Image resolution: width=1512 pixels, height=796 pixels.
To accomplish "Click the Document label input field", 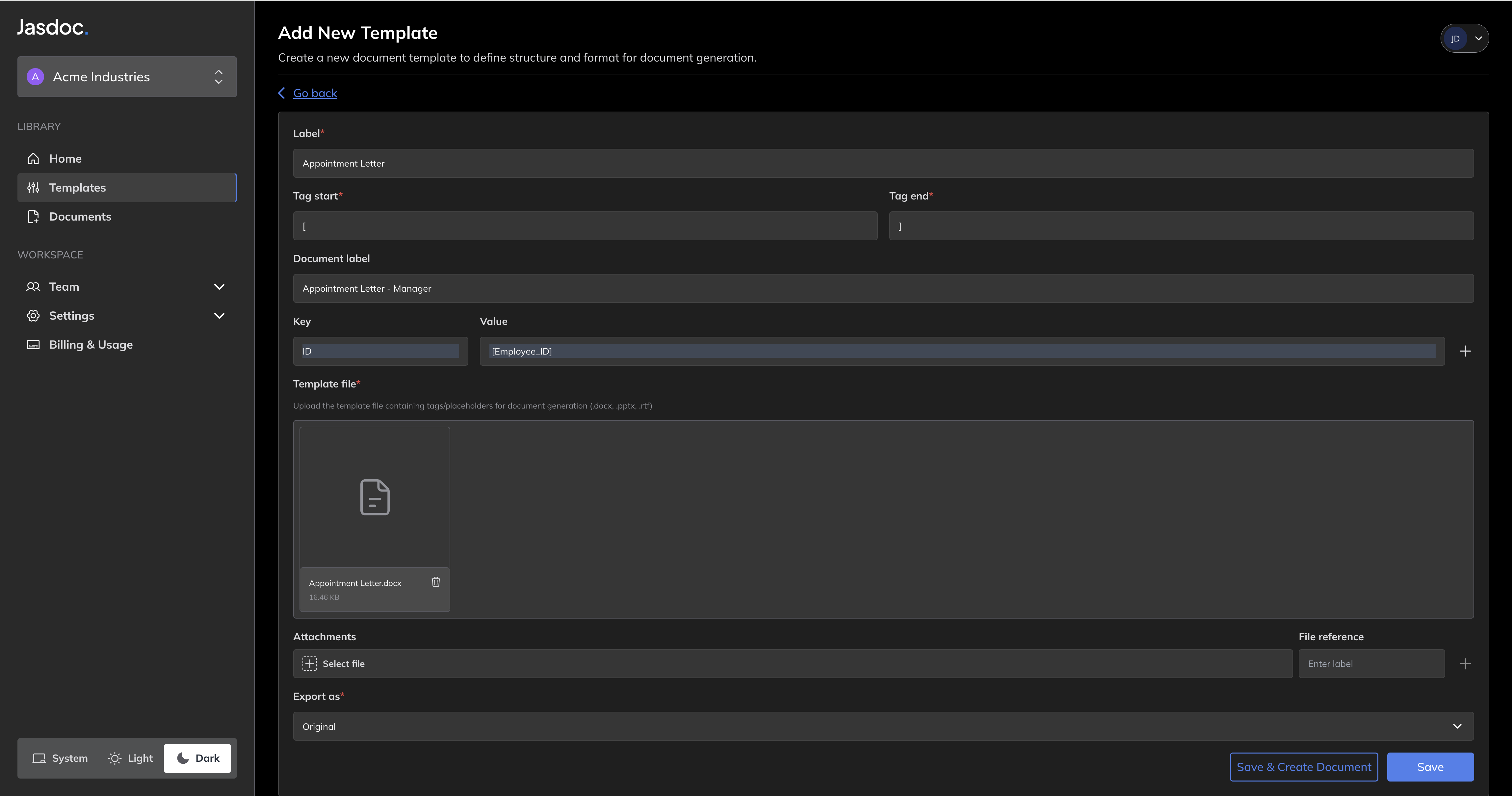I will [x=883, y=288].
